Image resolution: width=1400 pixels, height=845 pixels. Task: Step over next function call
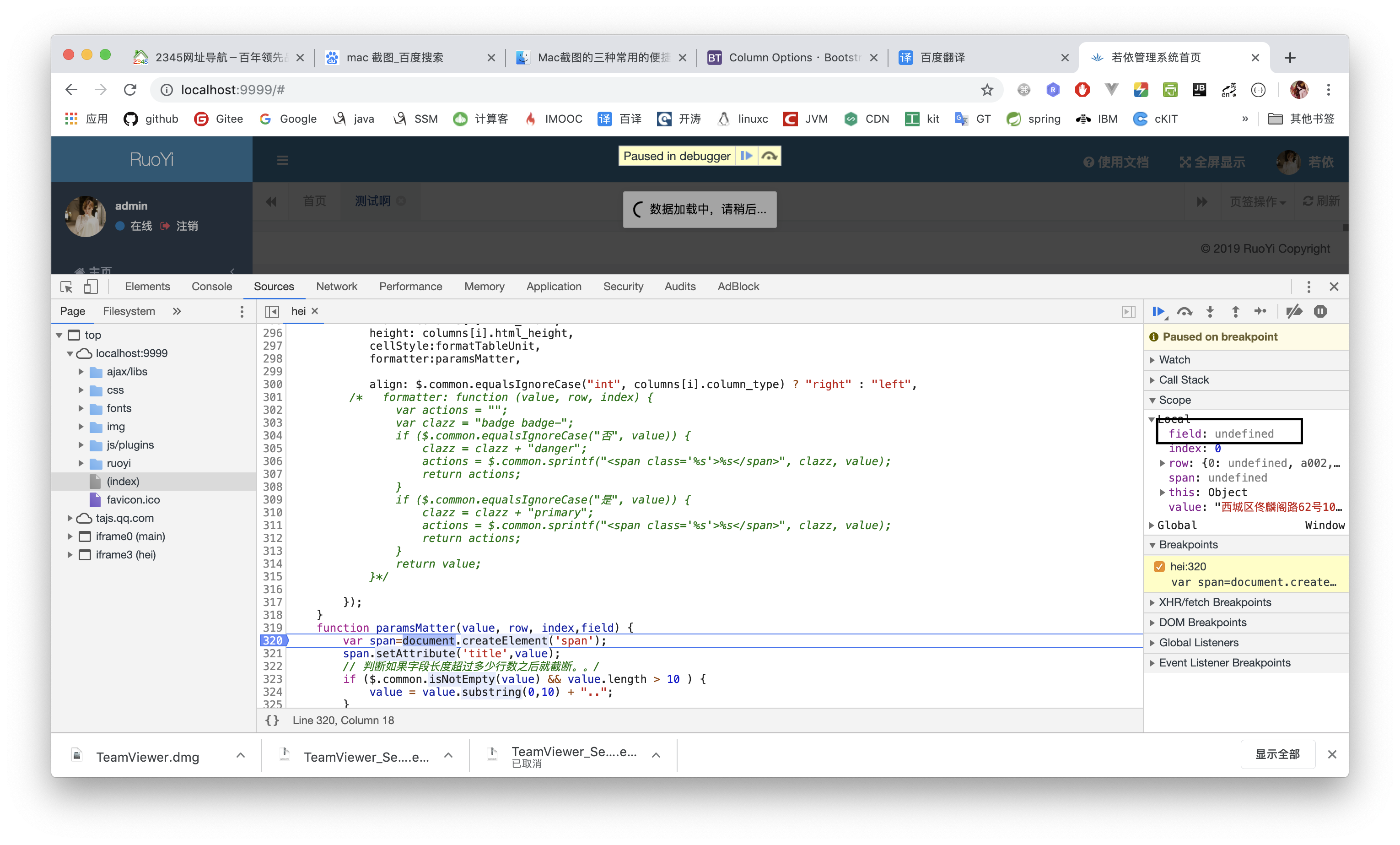click(1185, 311)
